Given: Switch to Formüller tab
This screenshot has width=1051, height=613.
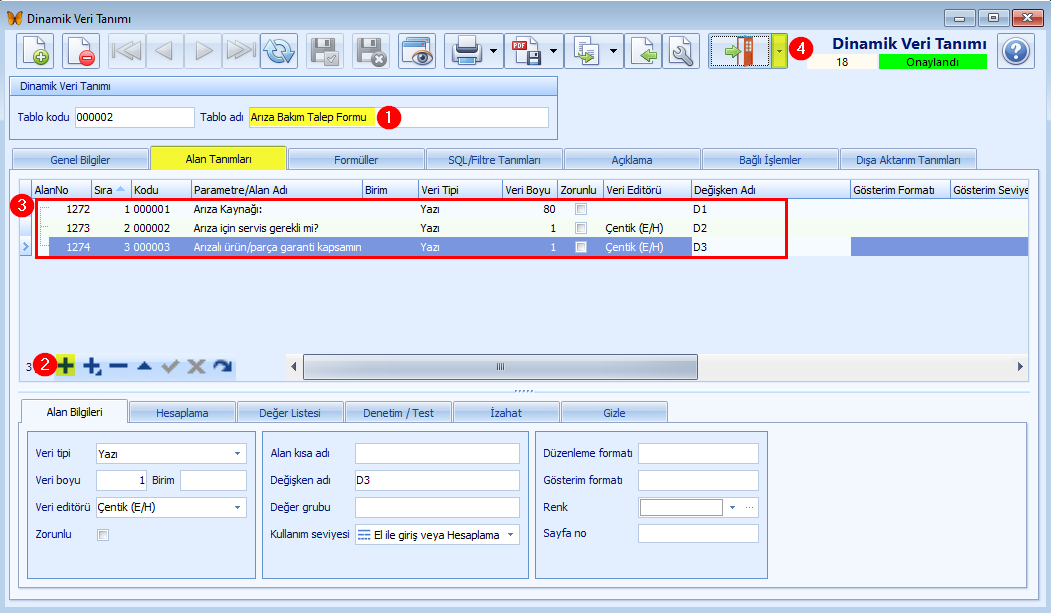Looking at the screenshot, I should [x=356, y=159].
